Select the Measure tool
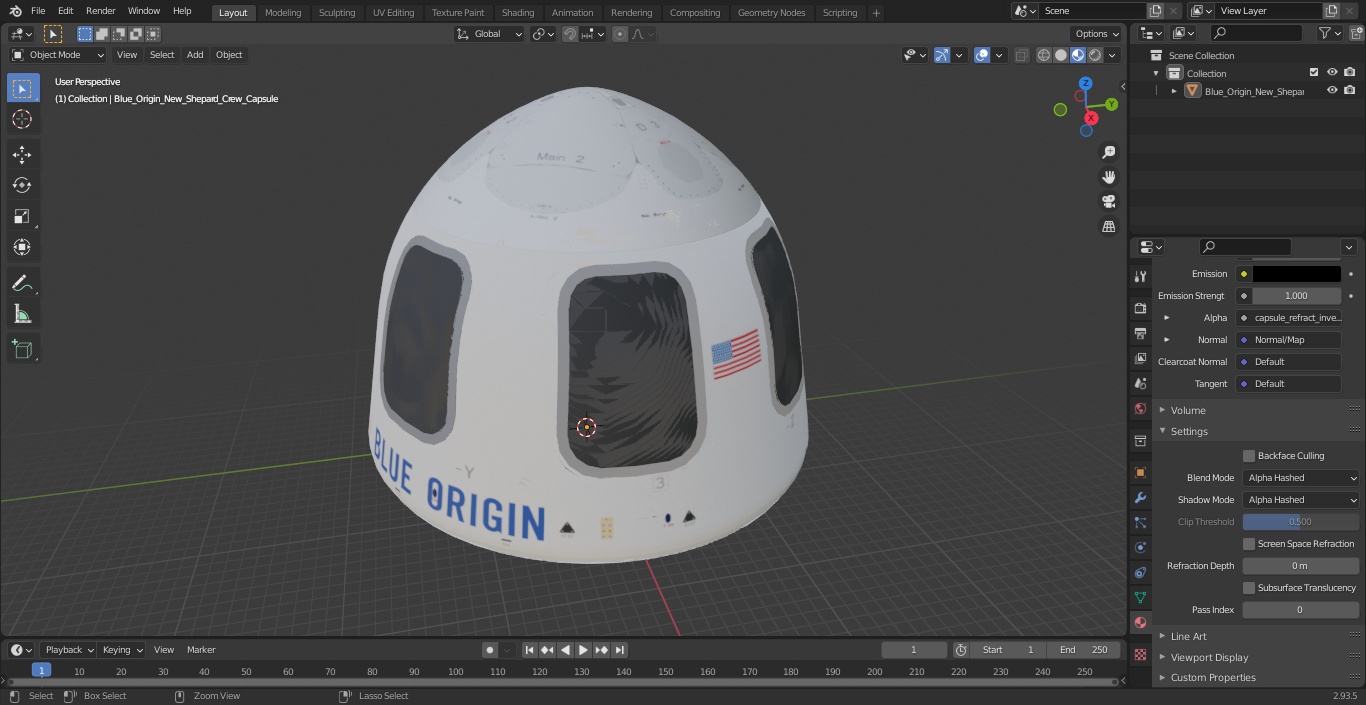The image size is (1366, 705). coord(22,314)
